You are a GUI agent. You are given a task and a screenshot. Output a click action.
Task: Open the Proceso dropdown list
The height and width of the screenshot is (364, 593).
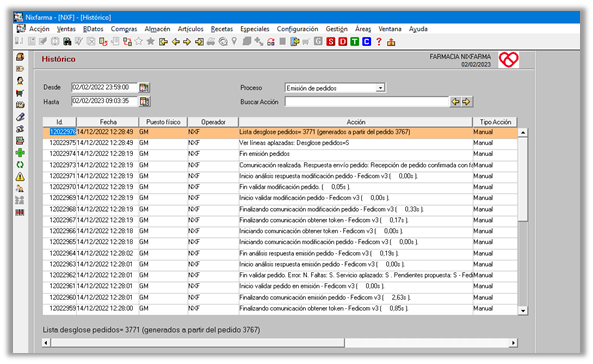pos(380,88)
